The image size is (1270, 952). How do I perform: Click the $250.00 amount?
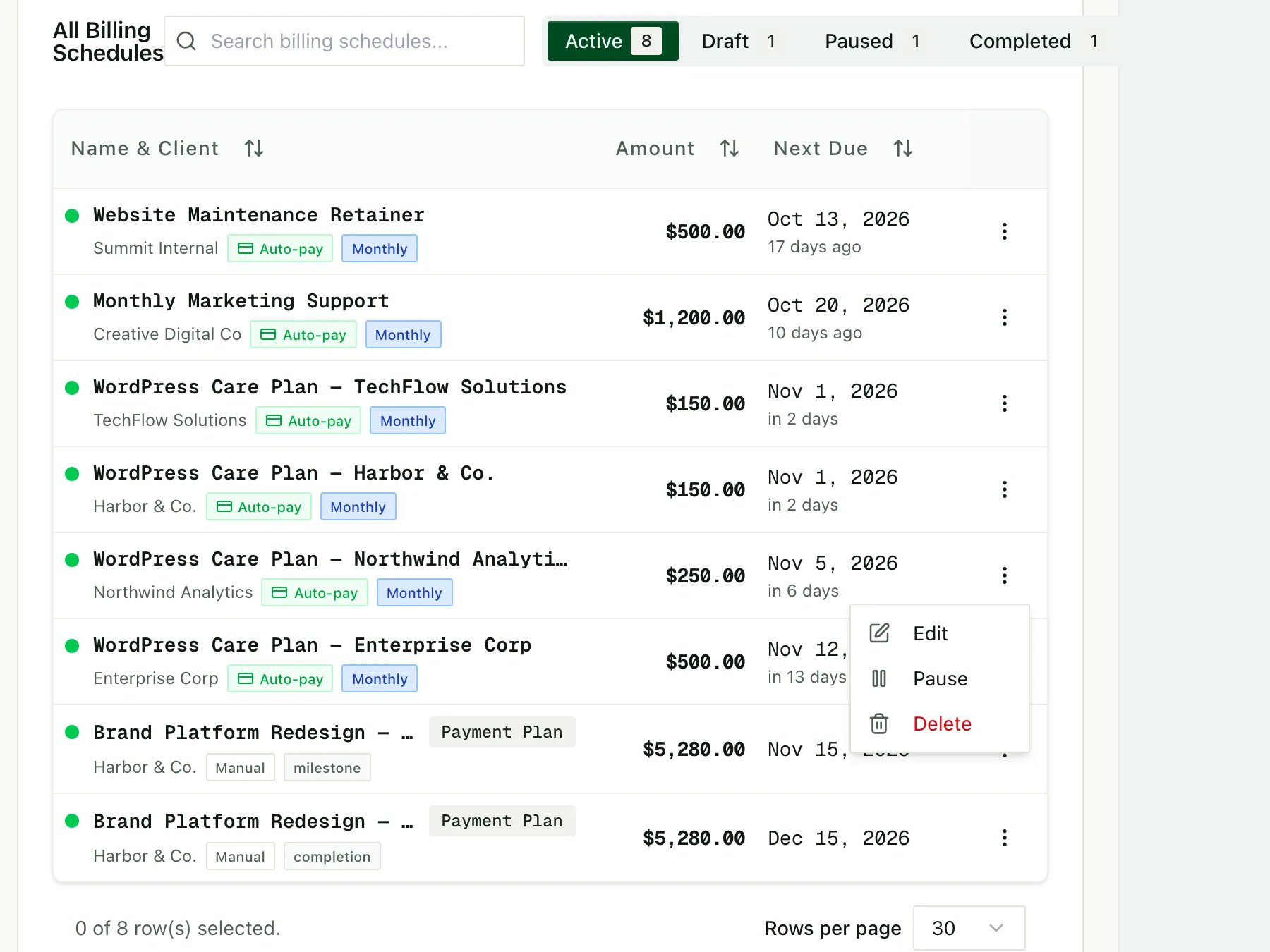705,575
